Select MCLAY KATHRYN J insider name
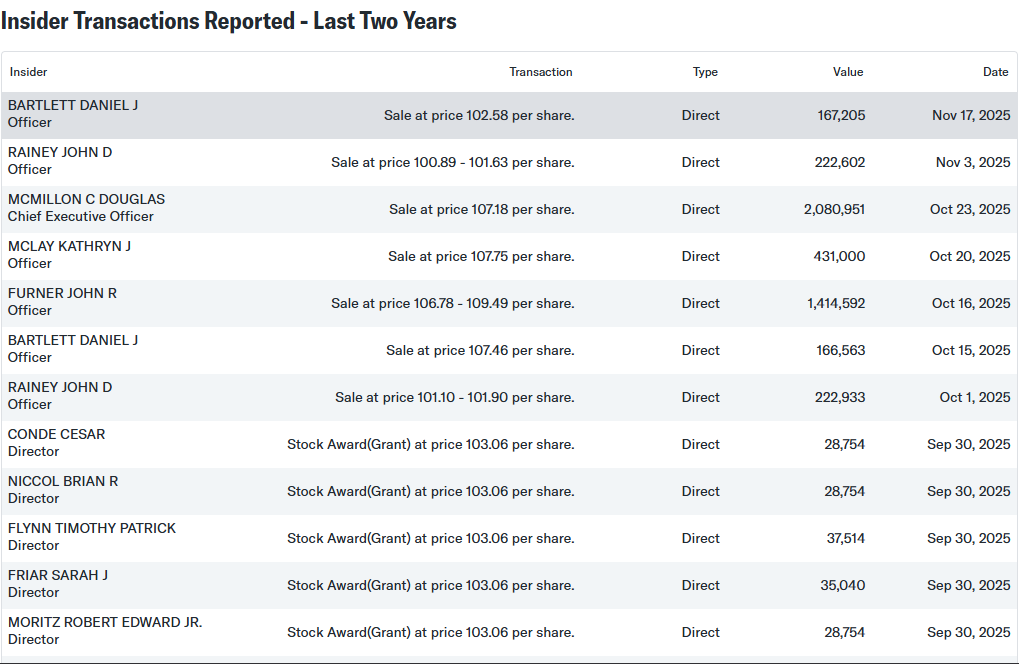This screenshot has width=1019, height=664. 69,246
